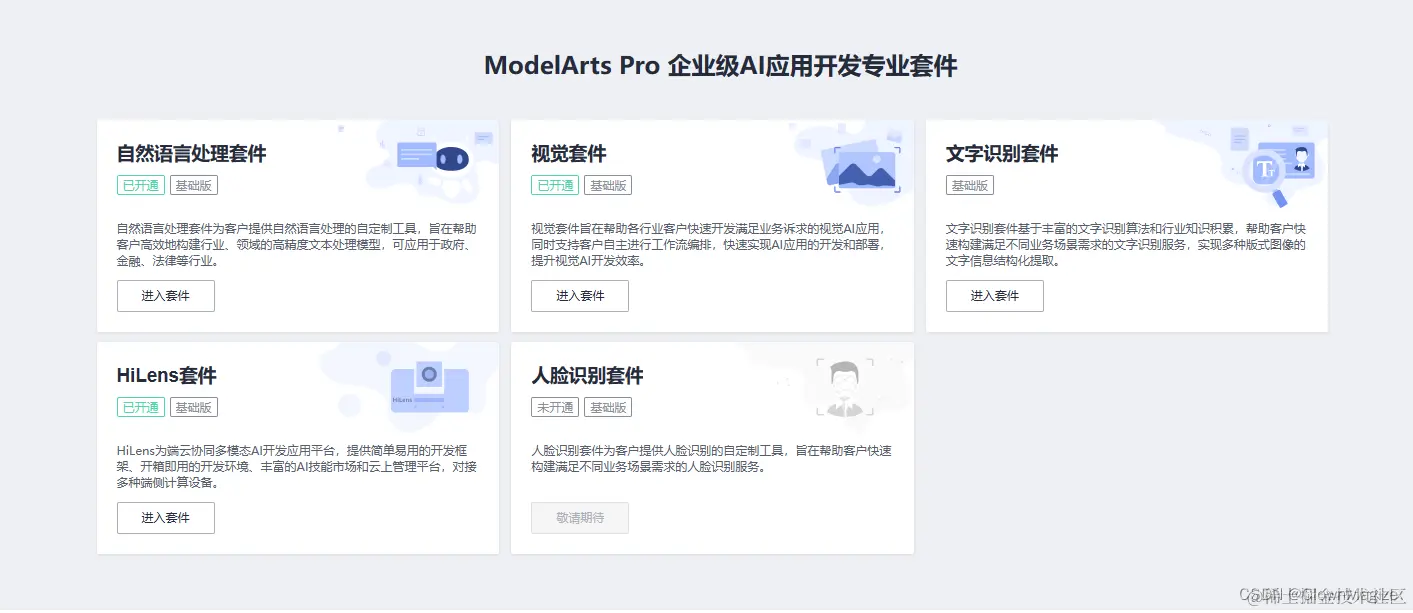Click the 已开通 badge on 视觉套件
This screenshot has height=613, width=1413.
pyautogui.click(x=554, y=184)
